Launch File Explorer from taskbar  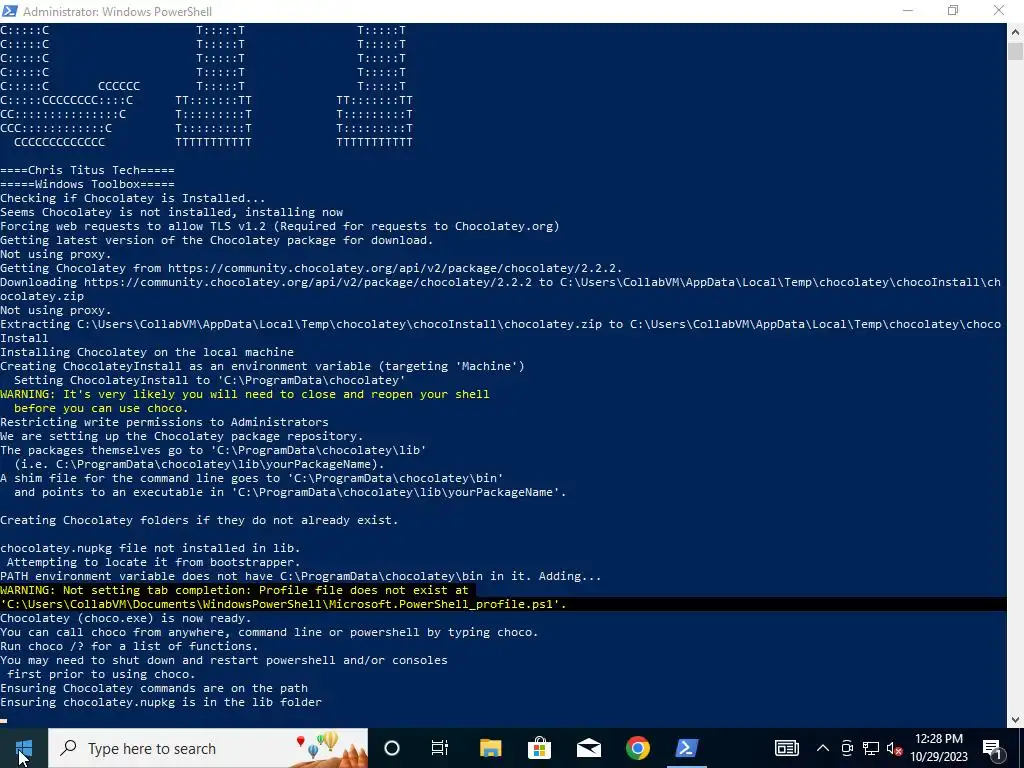pyautogui.click(x=490, y=748)
